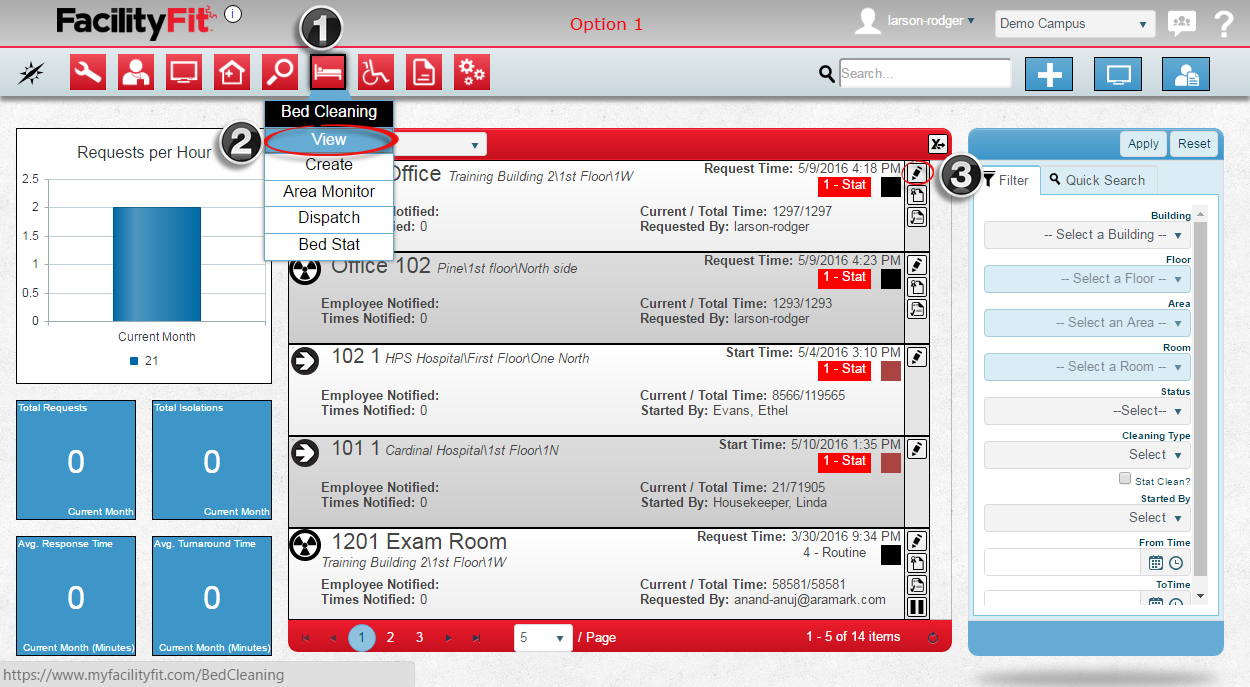Click pencil edit icon for Office 102
Image resolution: width=1250 pixels, height=687 pixels.
916,265
